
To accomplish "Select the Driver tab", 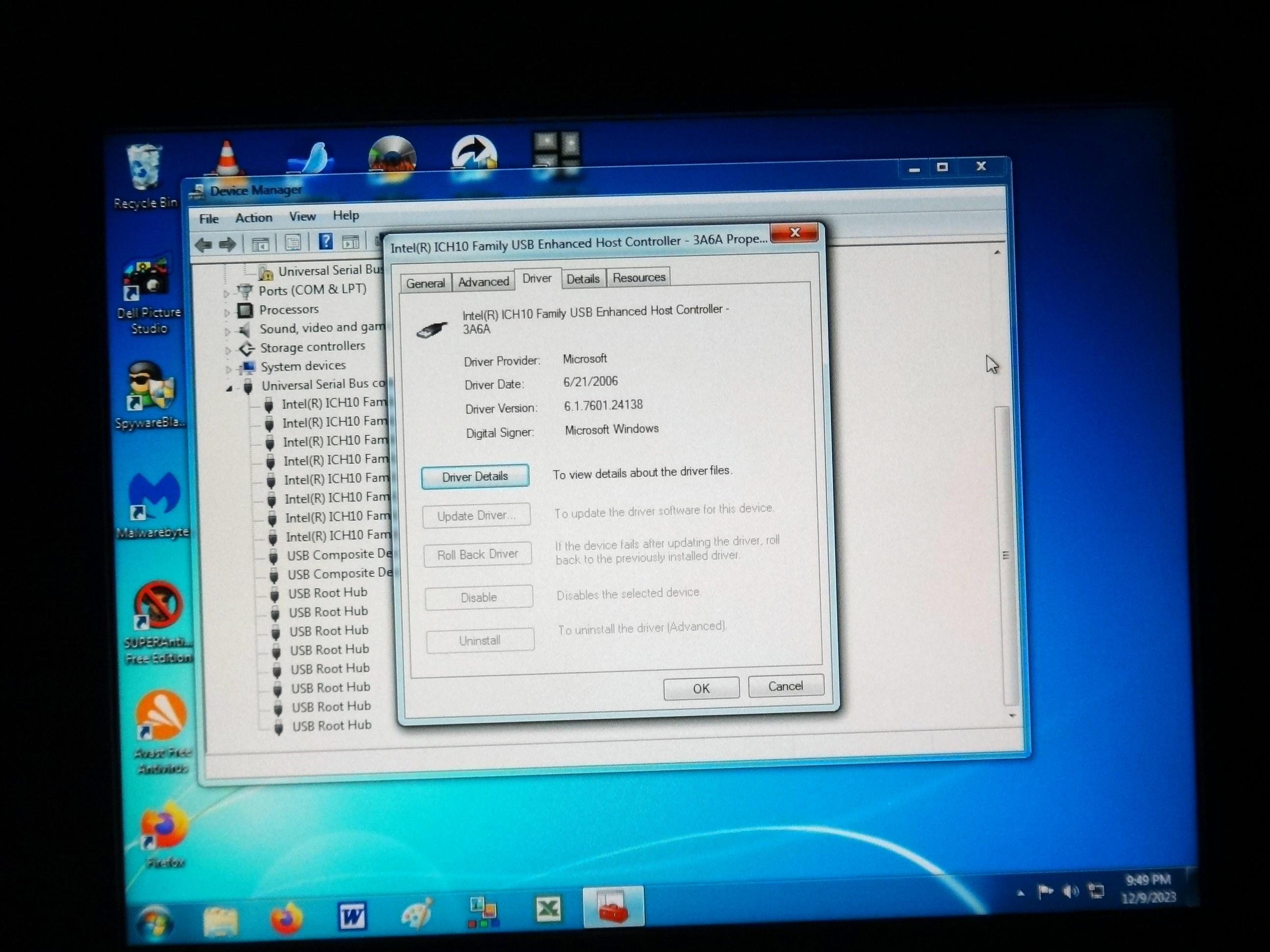I will 537,278.
